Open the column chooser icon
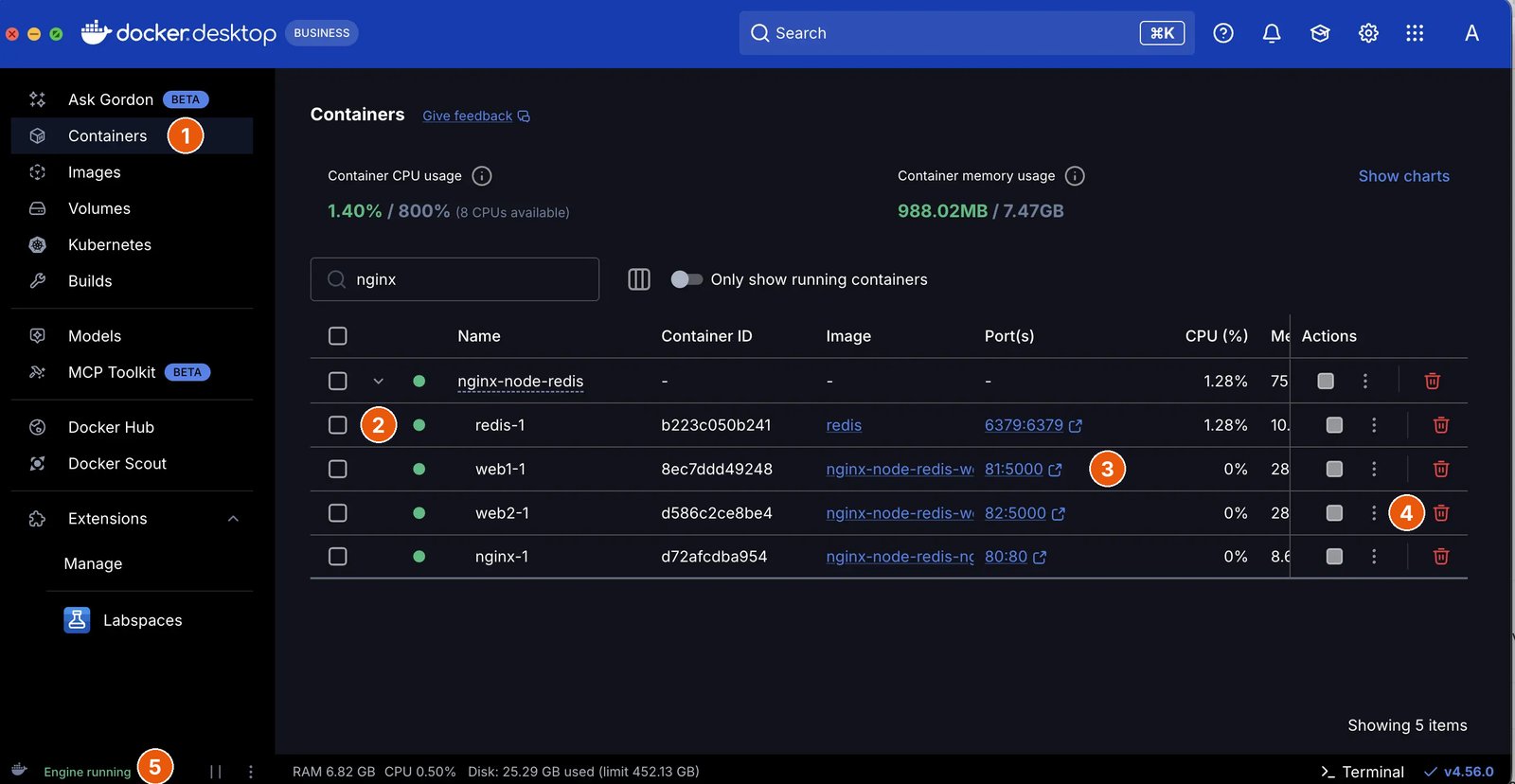 tap(639, 279)
